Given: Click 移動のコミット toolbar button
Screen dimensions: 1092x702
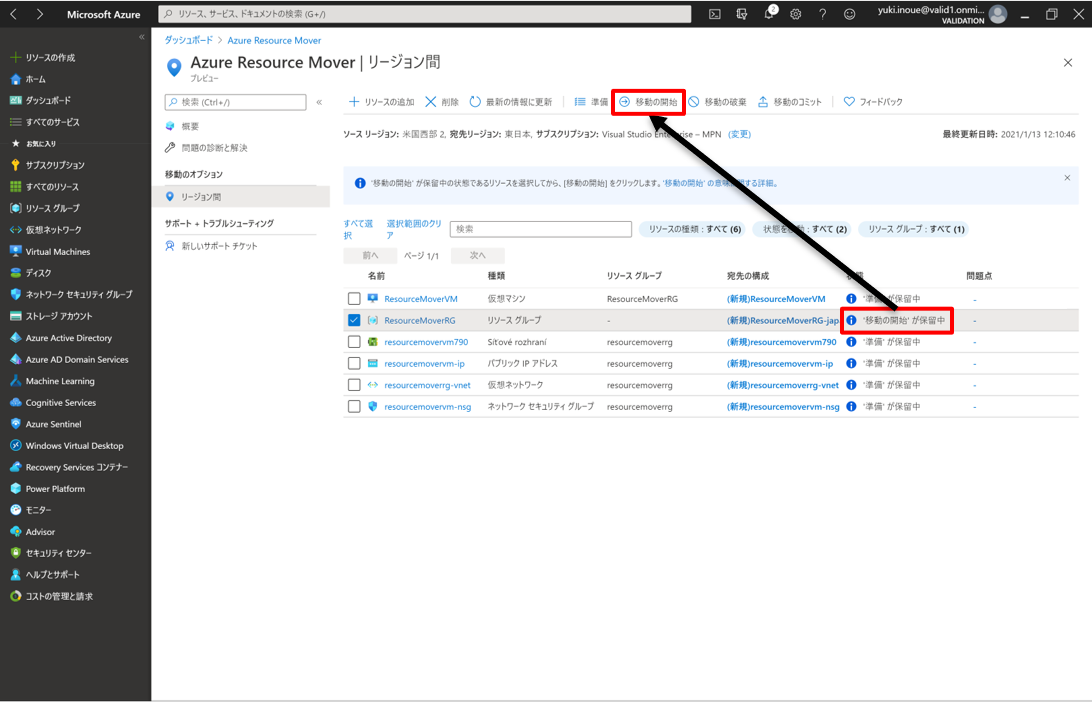Looking at the screenshot, I should [x=790, y=102].
